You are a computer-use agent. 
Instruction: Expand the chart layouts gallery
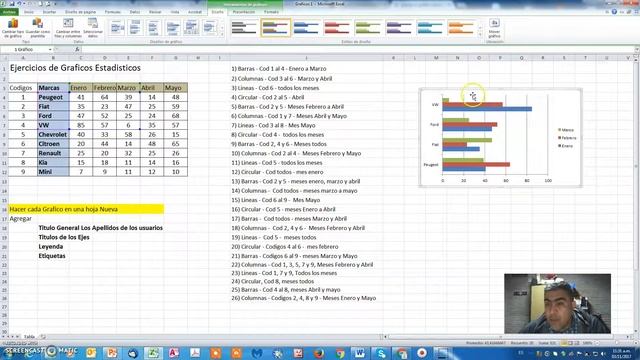[x=222, y=34]
